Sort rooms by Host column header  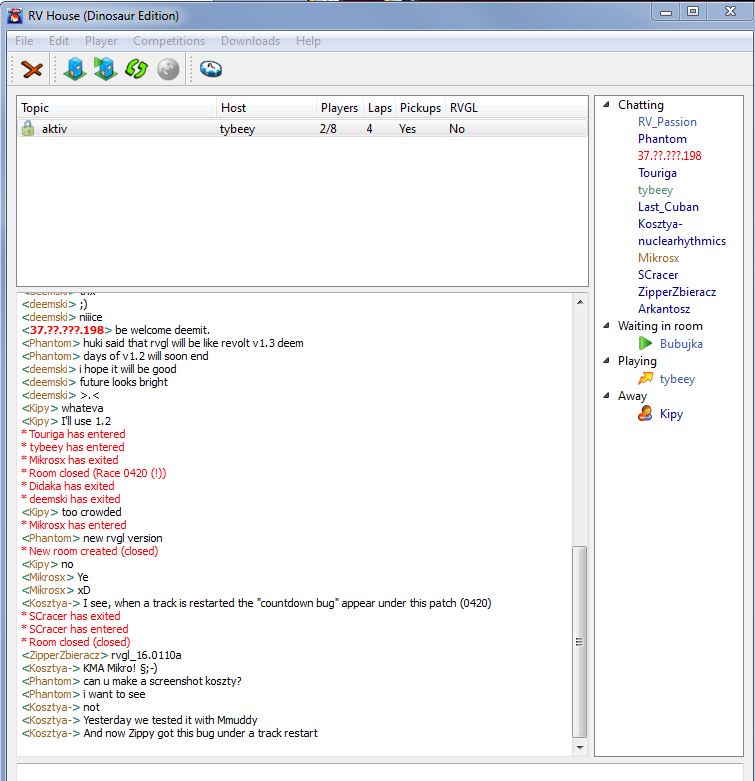point(266,108)
